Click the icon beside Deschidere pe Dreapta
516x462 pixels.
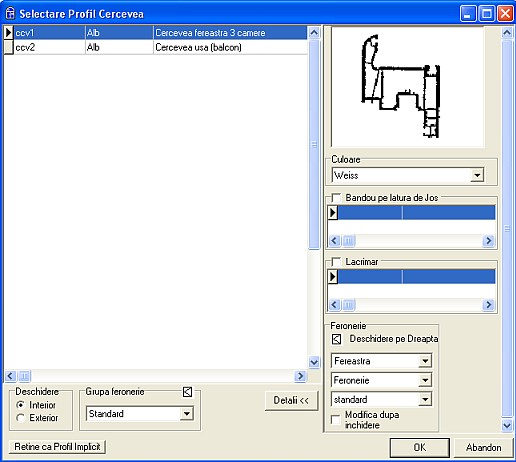click(x=337, y=339)
